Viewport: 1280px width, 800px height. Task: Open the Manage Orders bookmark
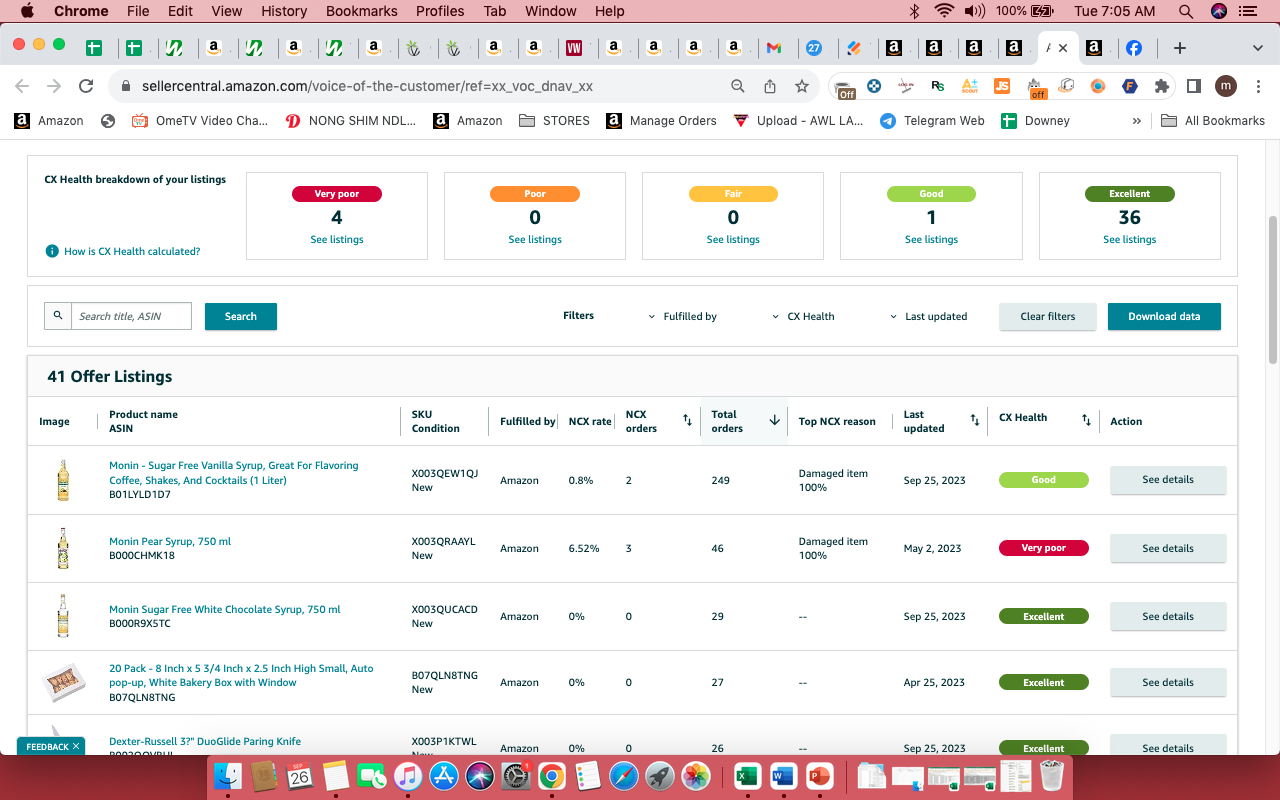pyautogui.click(x=660, y=120)
